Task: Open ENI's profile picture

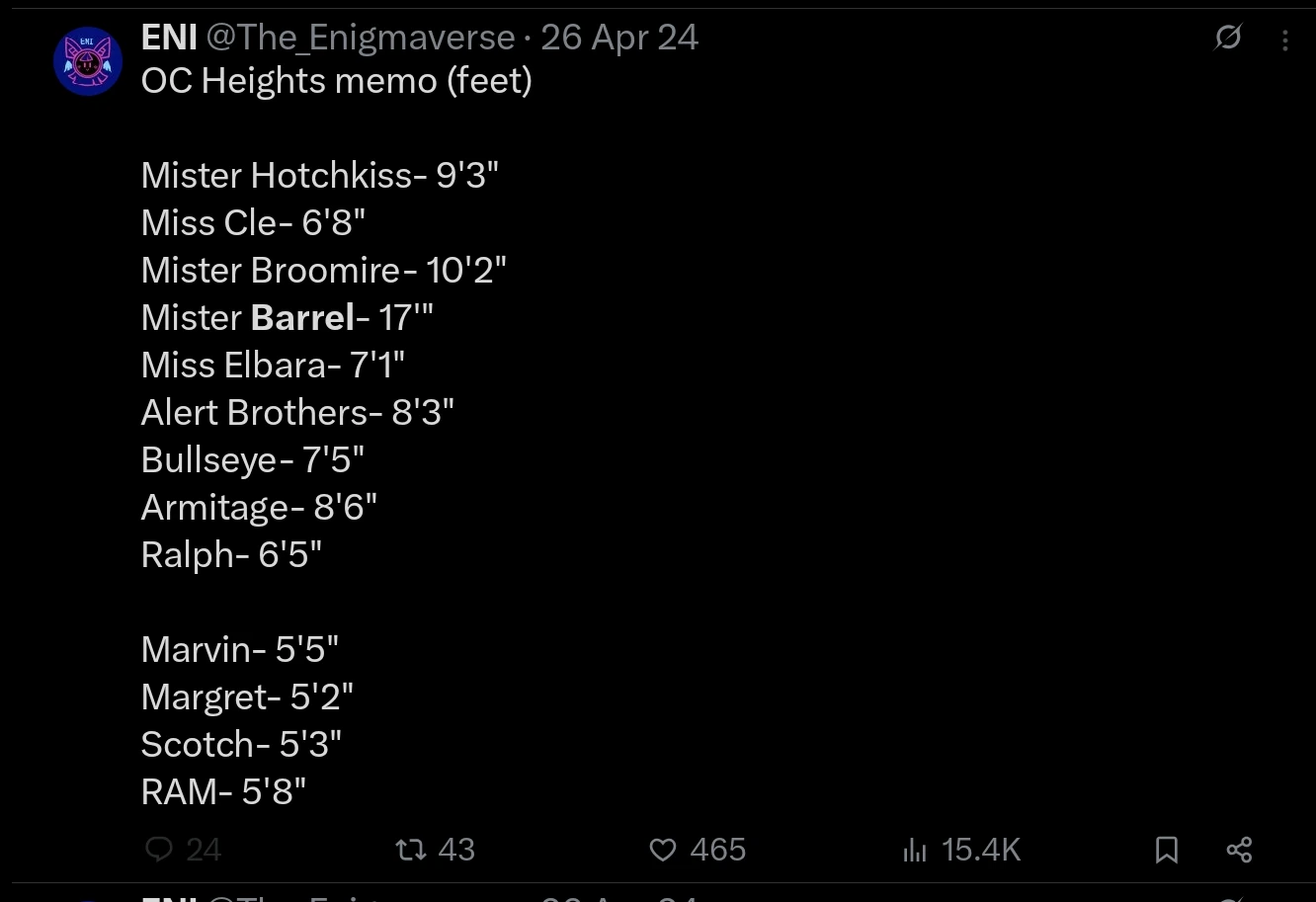Action: click(x=88, y=61)
